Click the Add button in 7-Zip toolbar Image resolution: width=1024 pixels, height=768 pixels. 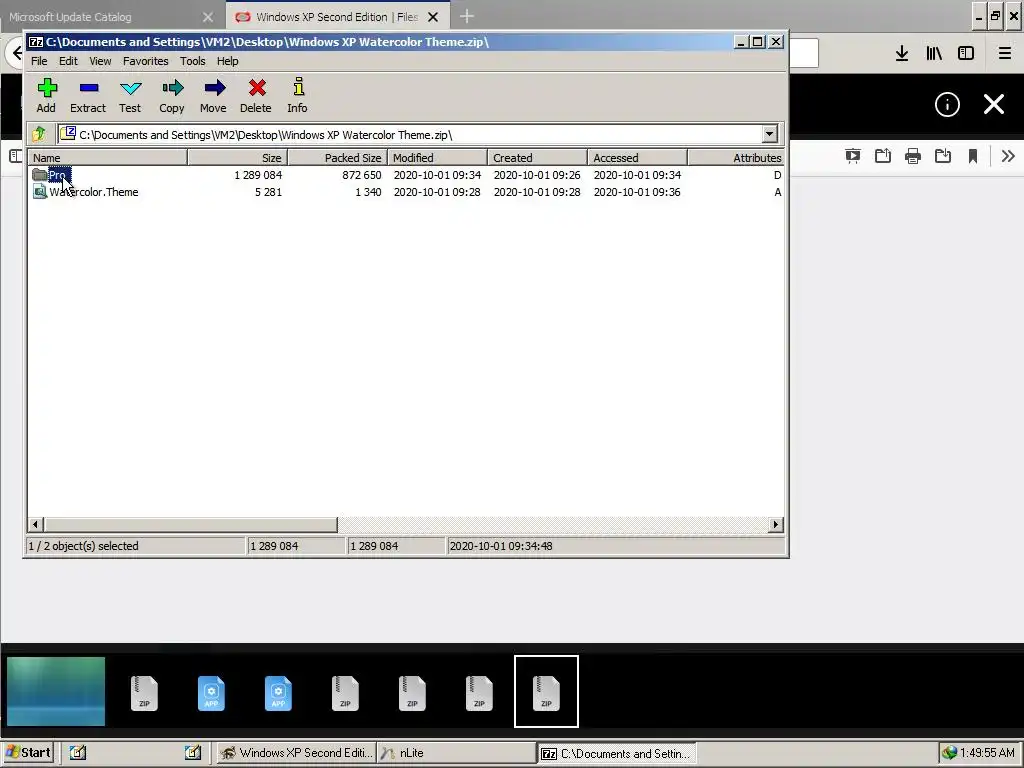(x=46, y=95)
